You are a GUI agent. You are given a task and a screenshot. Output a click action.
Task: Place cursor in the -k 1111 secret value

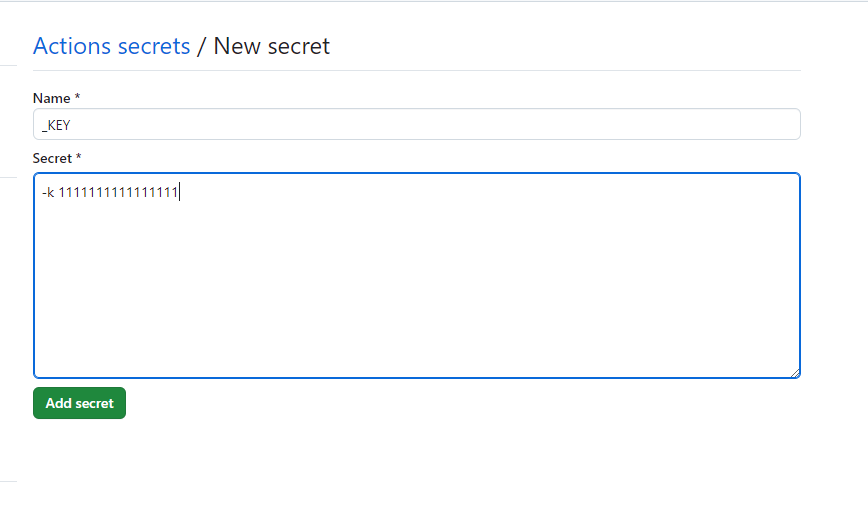(x=110, y=192)
